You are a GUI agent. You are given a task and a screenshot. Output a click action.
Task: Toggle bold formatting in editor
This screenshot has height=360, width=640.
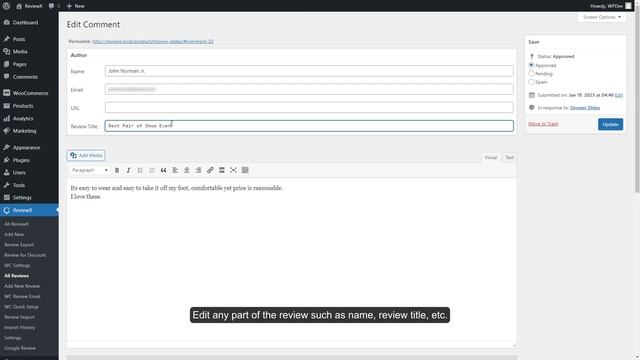click(117, 170)
